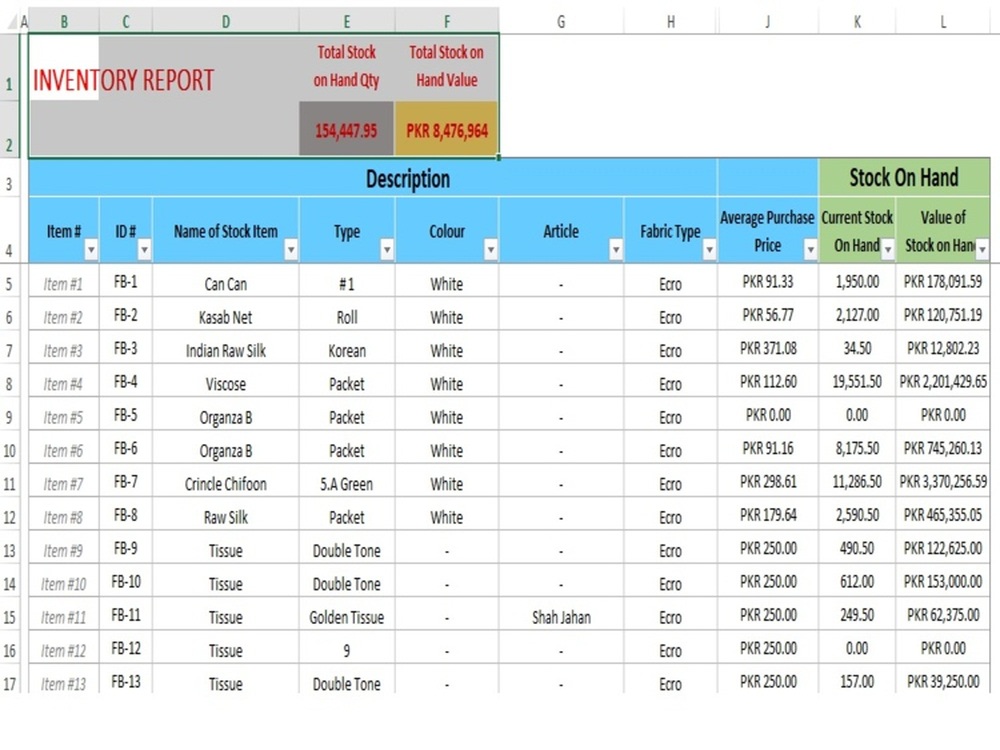Select the 8,175.50 stock cell
The width and height of the screenshot is (1000, 750).
(x=857, y=448)
